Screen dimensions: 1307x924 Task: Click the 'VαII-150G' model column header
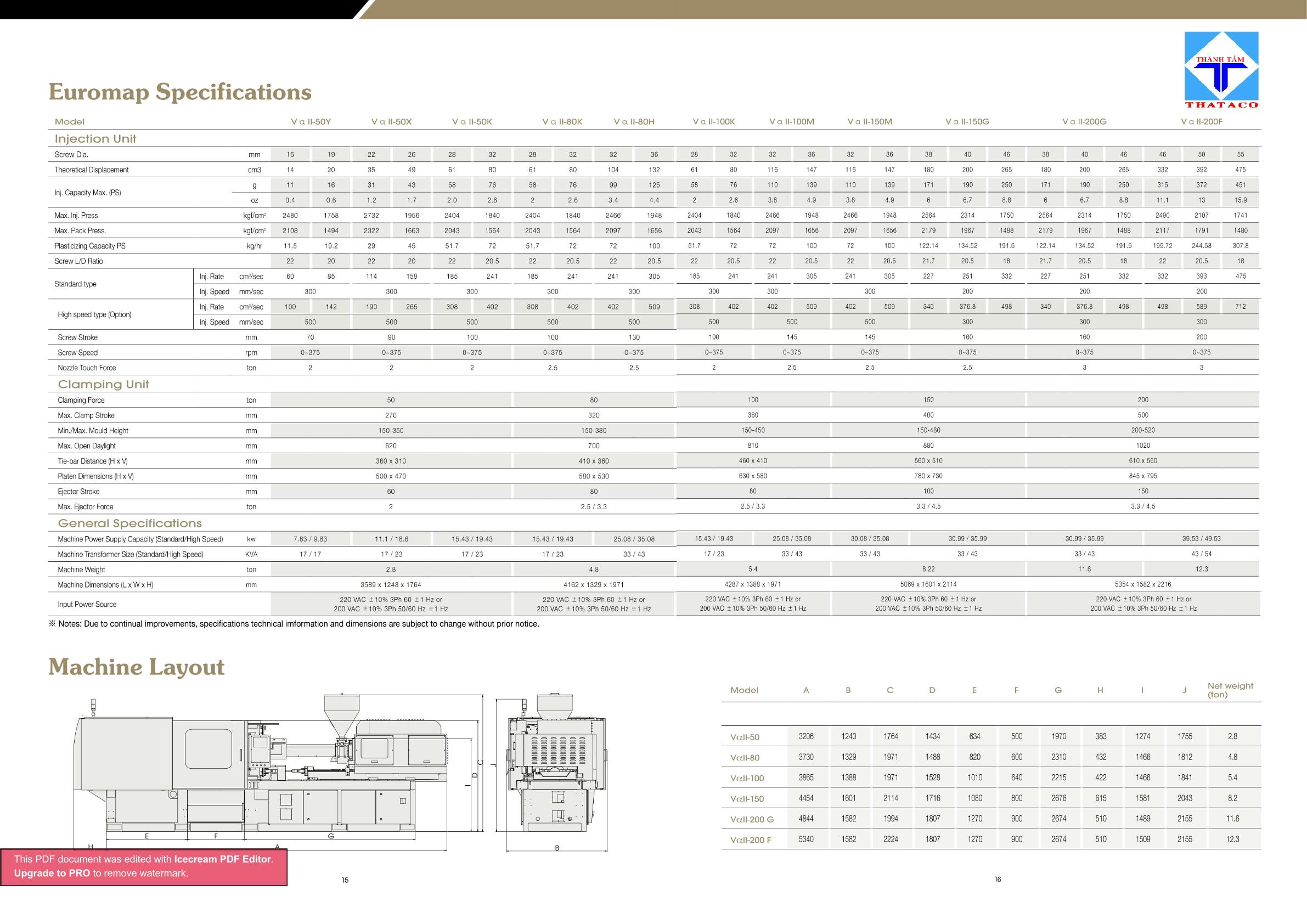967,122
